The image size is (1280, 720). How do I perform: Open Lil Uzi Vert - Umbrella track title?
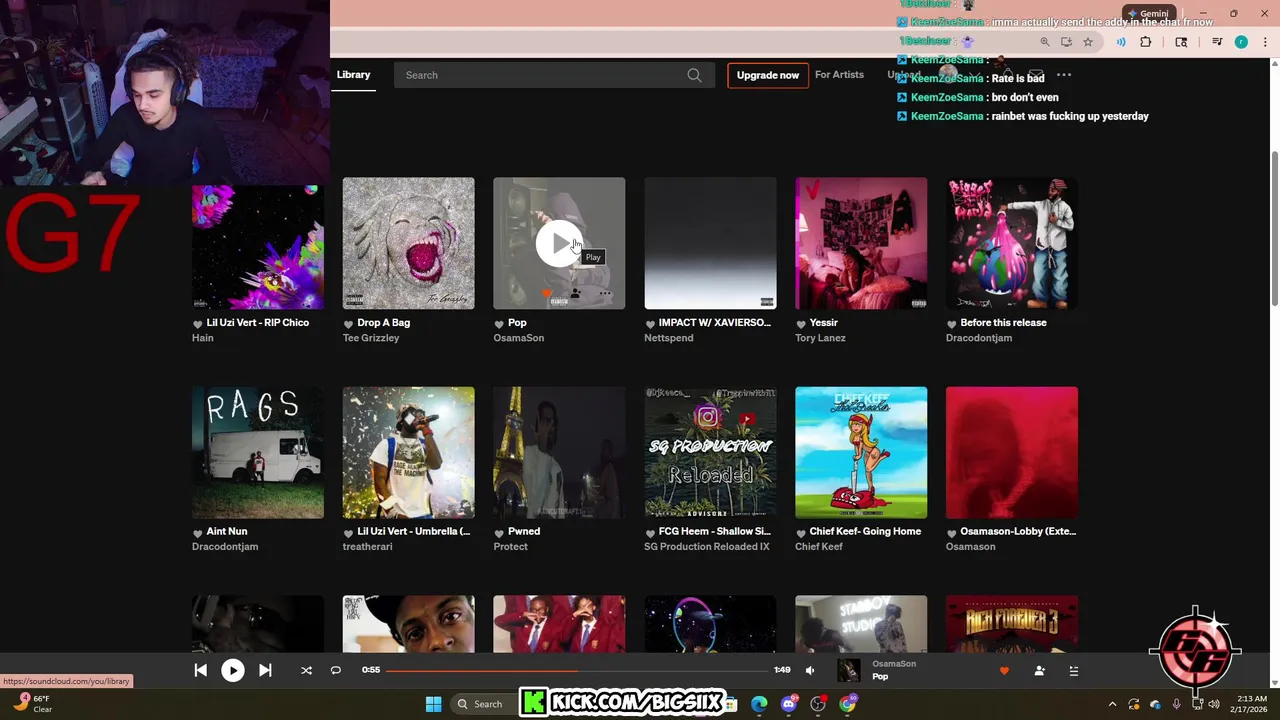point(414,532)
